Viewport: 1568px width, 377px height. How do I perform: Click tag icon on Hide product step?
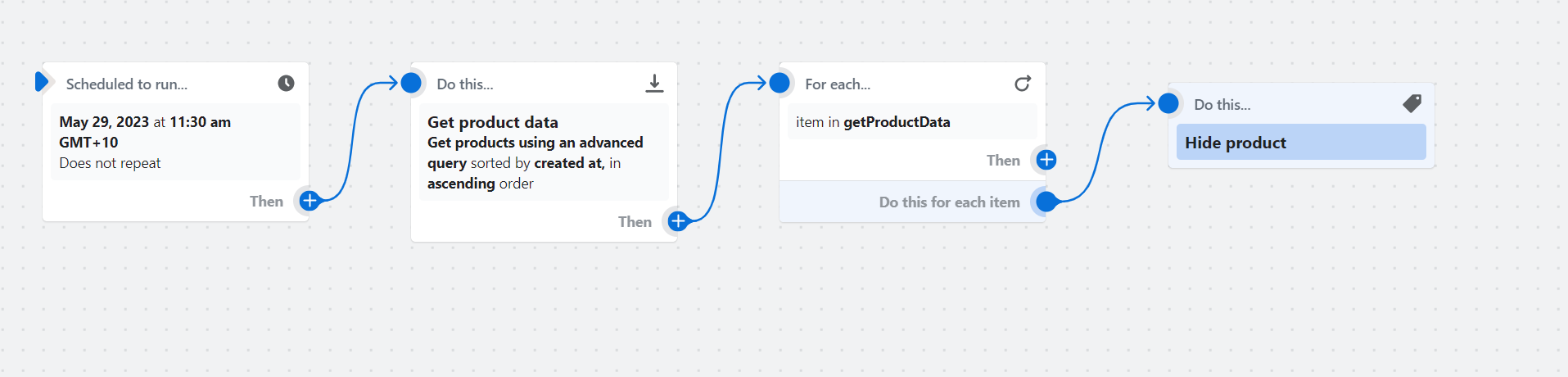coord(1412,104)
